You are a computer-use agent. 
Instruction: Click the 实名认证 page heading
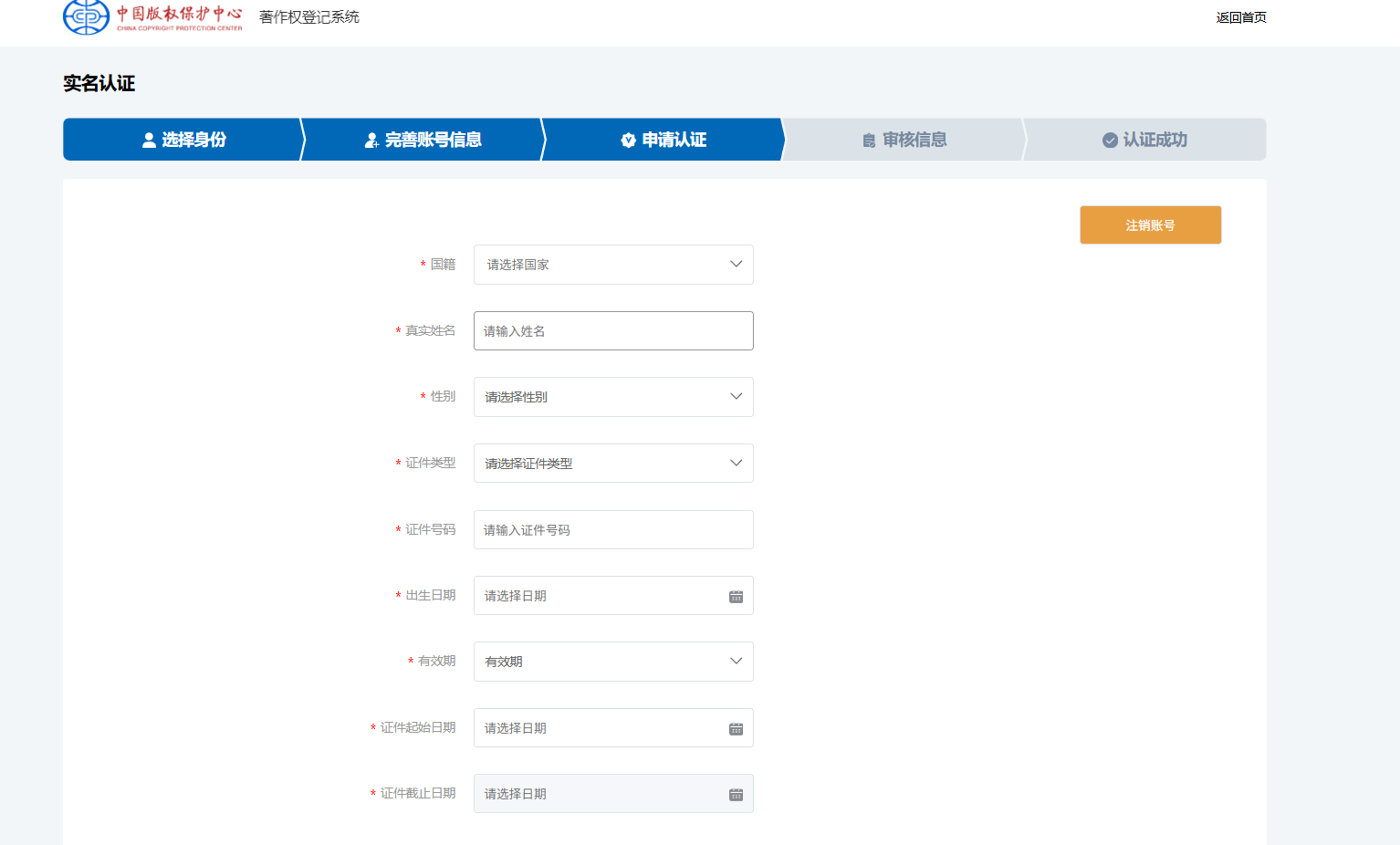coord(99,84)
